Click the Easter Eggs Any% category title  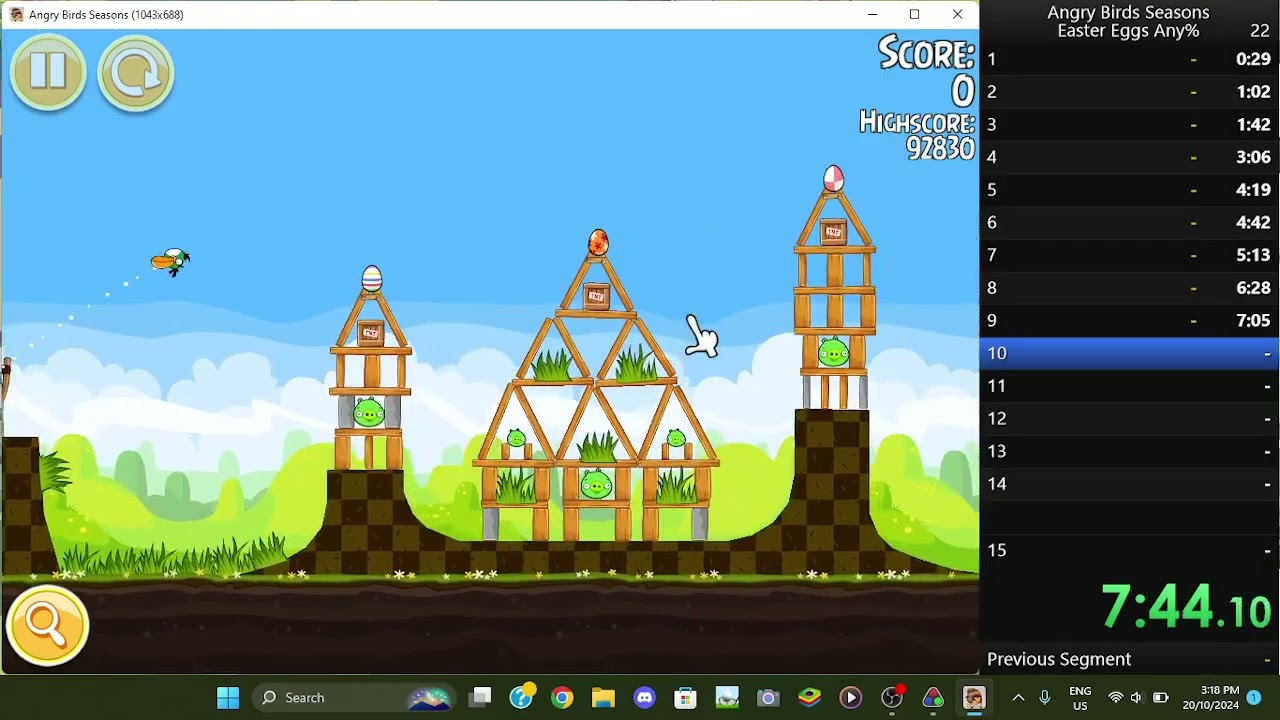1128,31
